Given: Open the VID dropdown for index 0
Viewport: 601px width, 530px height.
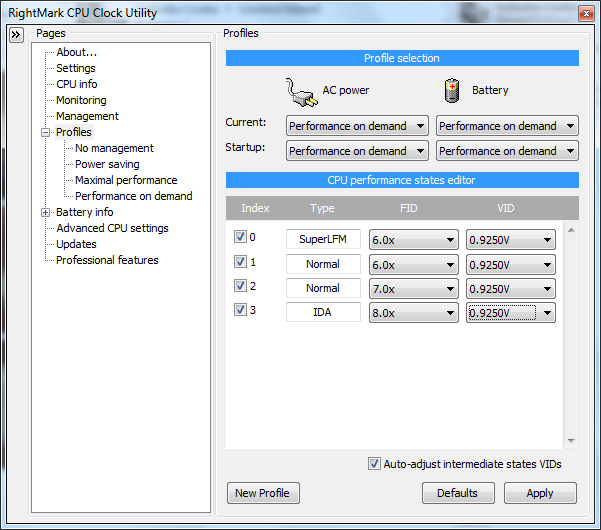Looking at the screenshot, I should click(511, 240).
